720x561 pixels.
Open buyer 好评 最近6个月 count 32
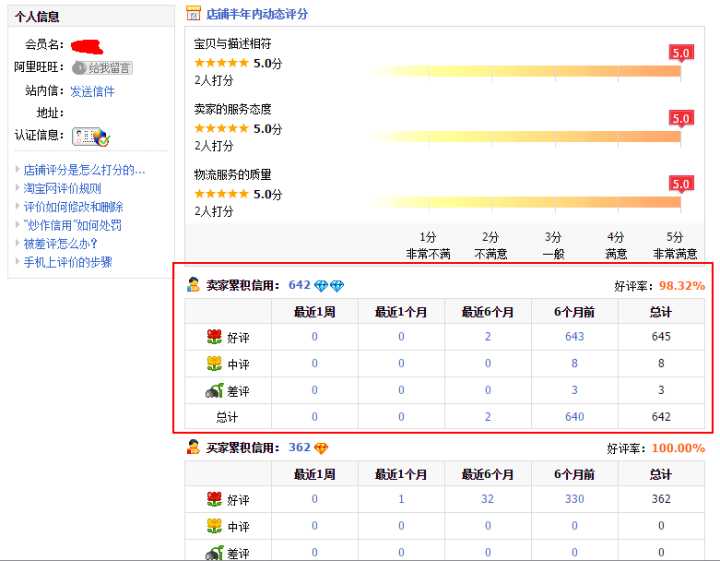coord(488,499)
